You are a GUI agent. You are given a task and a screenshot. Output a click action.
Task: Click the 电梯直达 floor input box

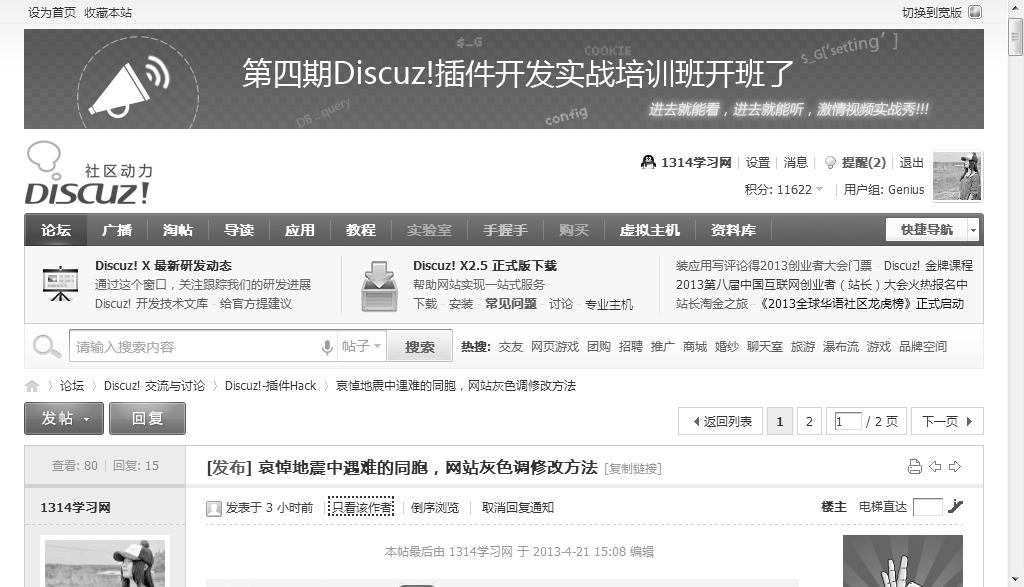point(927,507)
